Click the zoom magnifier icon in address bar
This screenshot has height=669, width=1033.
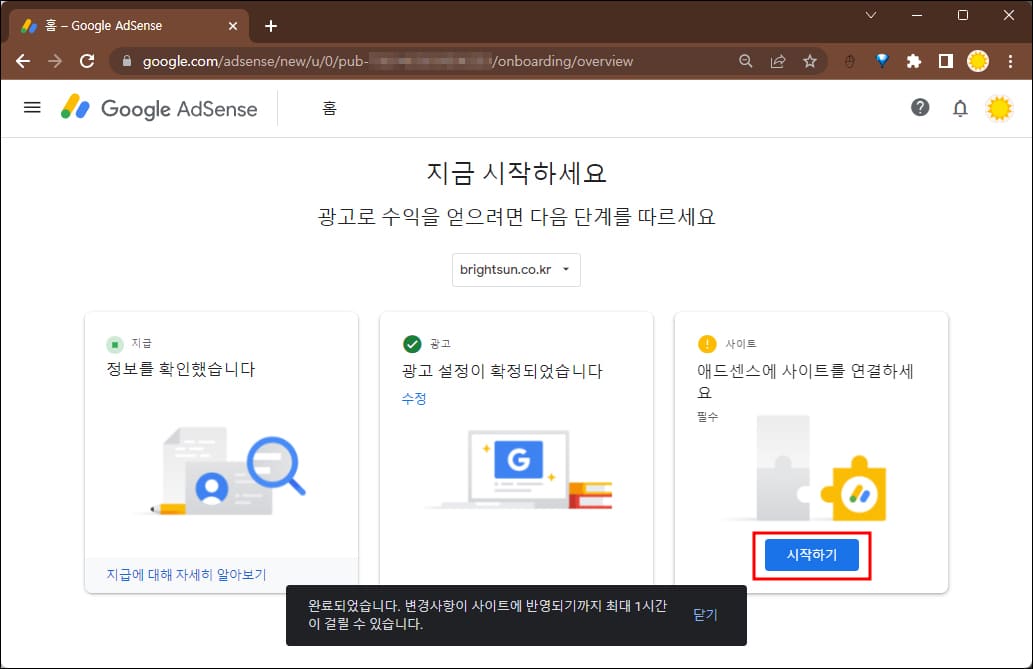[x=745, y=61]
